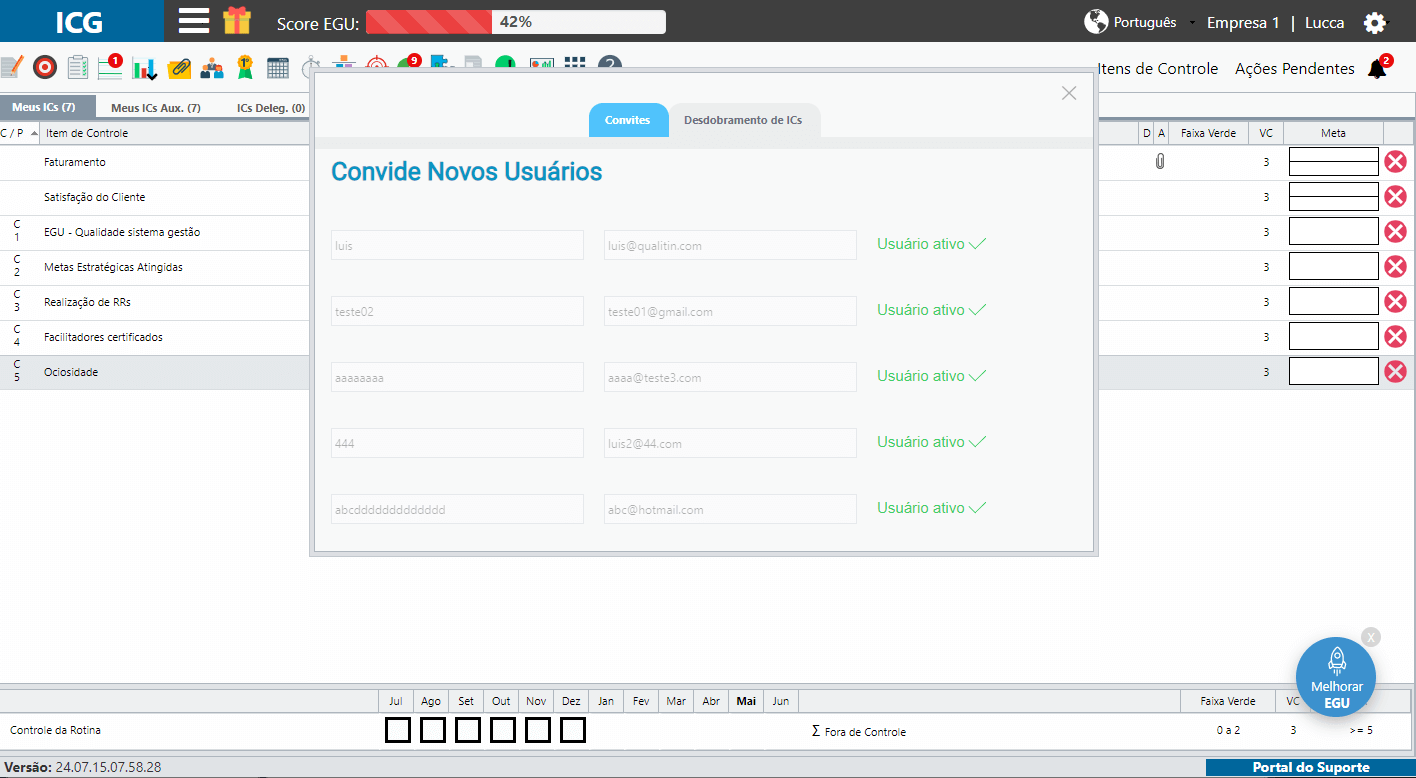Delete the Ociosidade row
Screen dimensions: 1416x778
(x=1395, y=371)
